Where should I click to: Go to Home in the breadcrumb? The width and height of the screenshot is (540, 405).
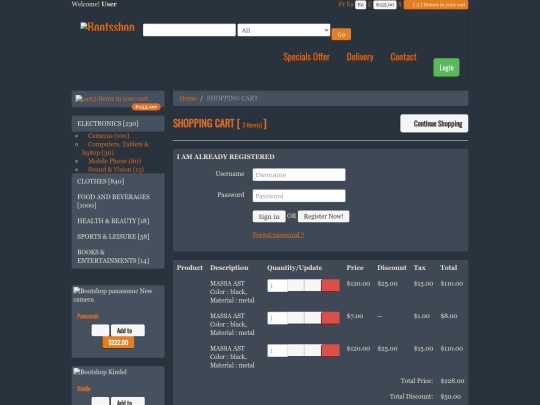coord(188,98)
